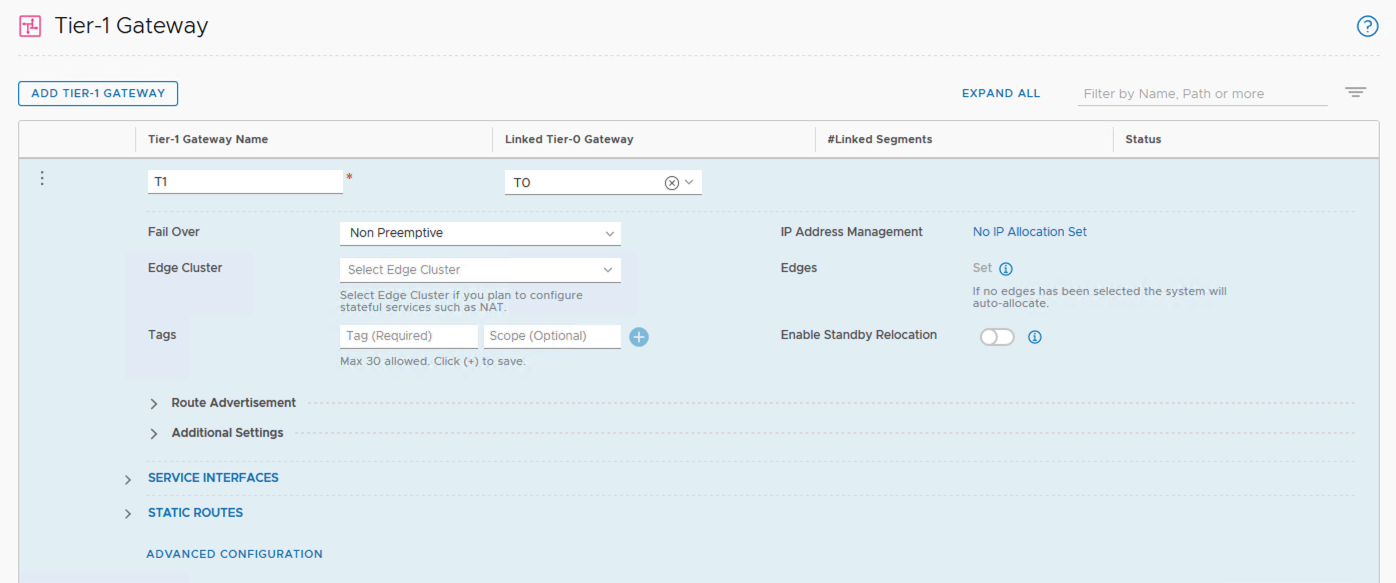Click the plus icon to save tag
Viewport: 1396px width, 583px height.
639,337
